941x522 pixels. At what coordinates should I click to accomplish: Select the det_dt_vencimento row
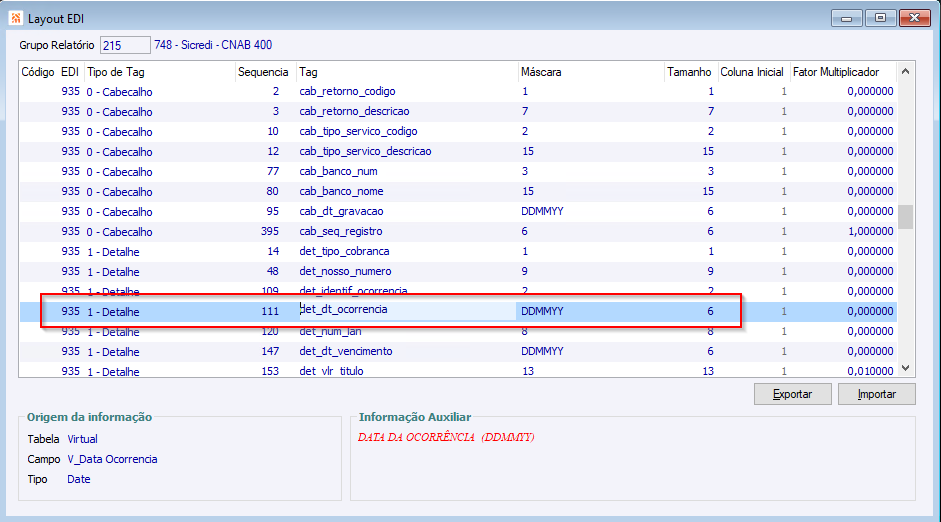coord(458,352)
